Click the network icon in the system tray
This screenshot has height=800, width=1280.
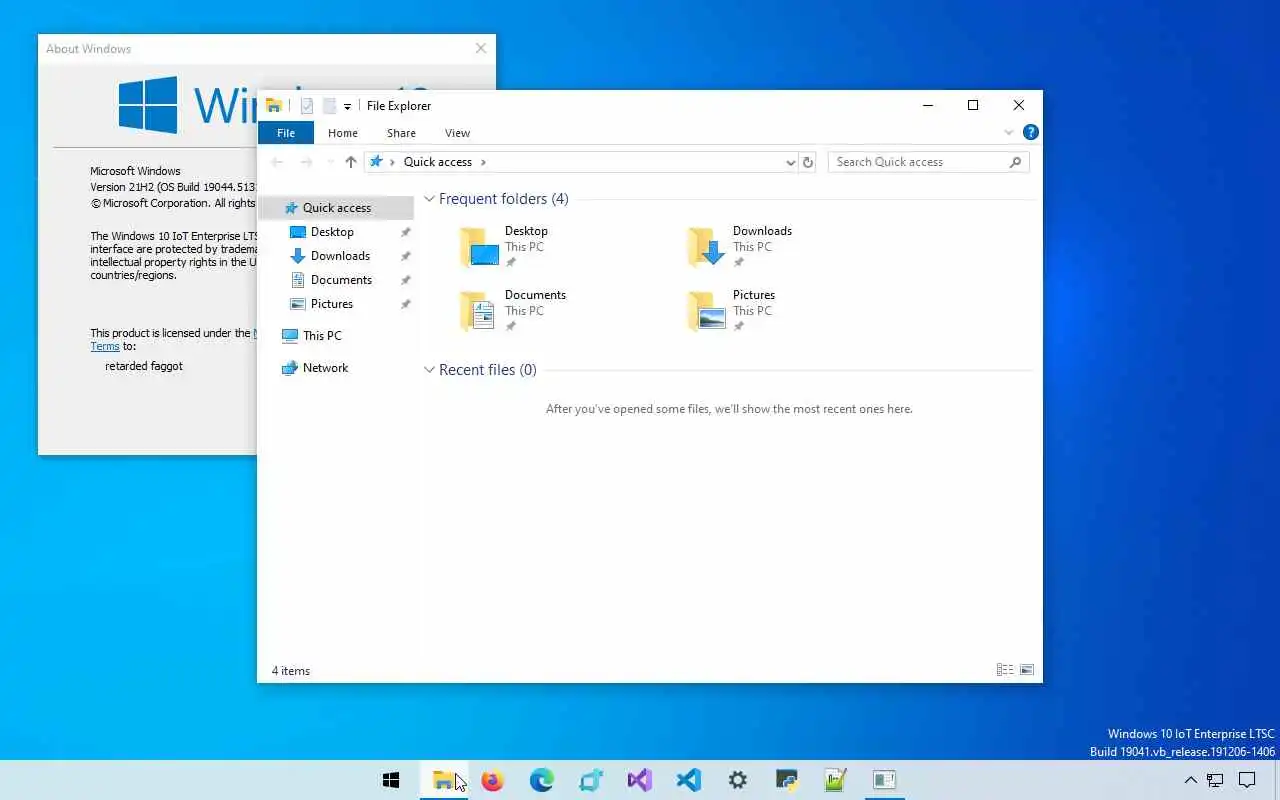click(1215, 780)
